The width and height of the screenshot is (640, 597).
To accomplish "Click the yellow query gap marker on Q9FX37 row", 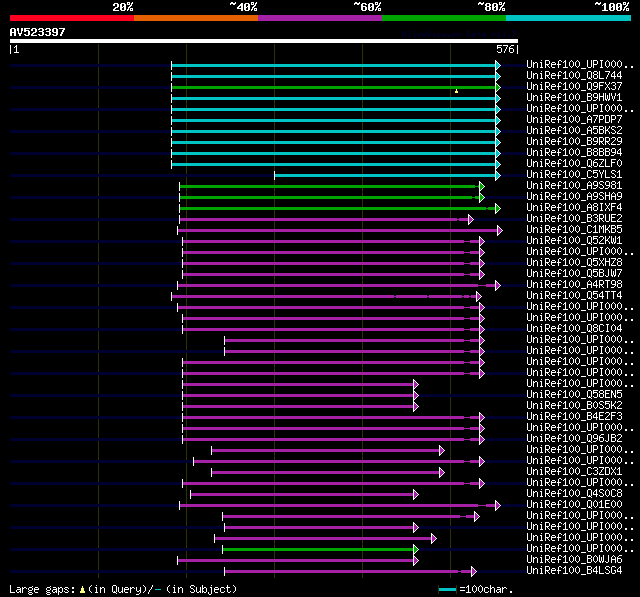I will click(456, 91).
